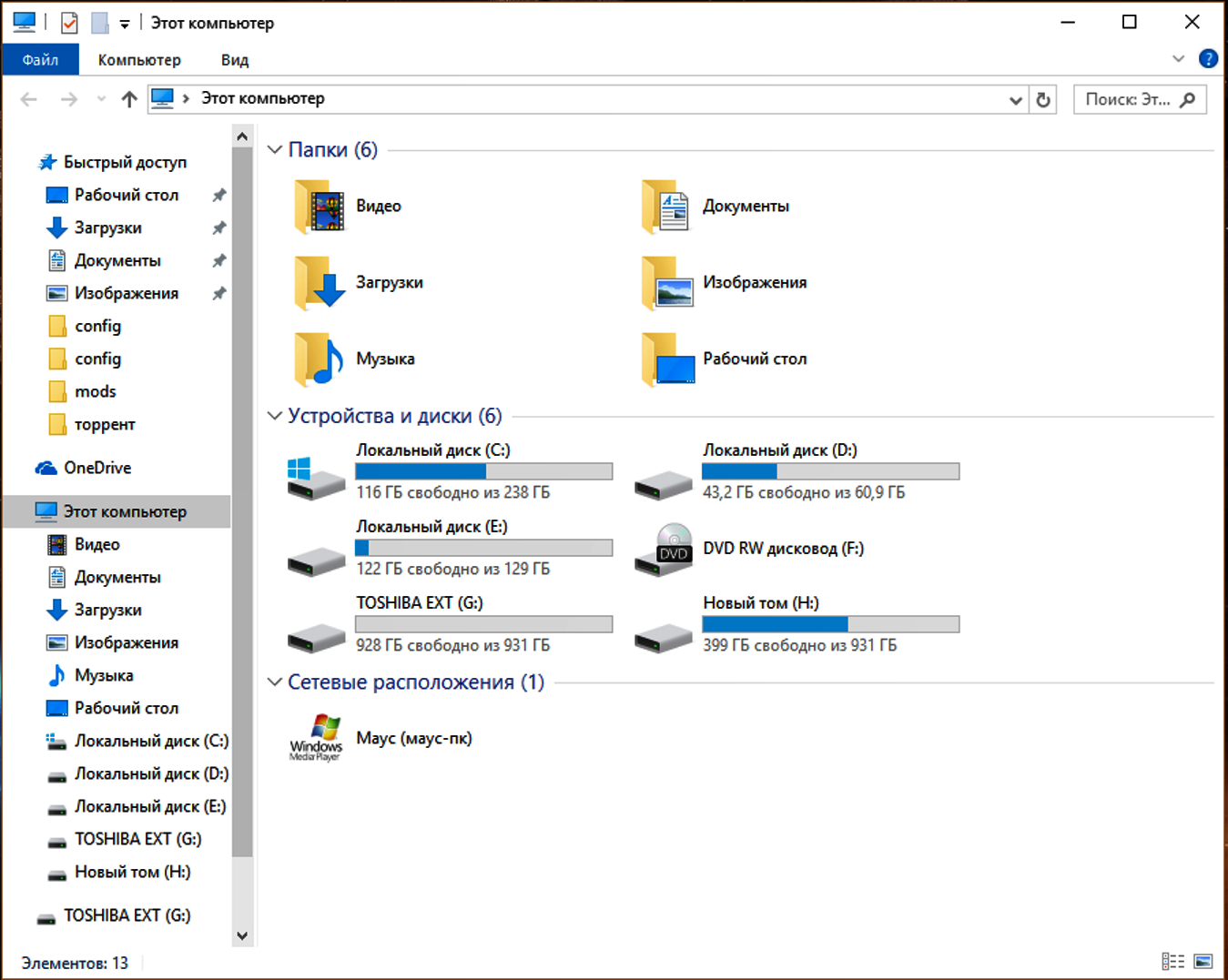Switch to details view icon in status bar
This screenshot has width=1228, height=980.
click(1173, 962)
